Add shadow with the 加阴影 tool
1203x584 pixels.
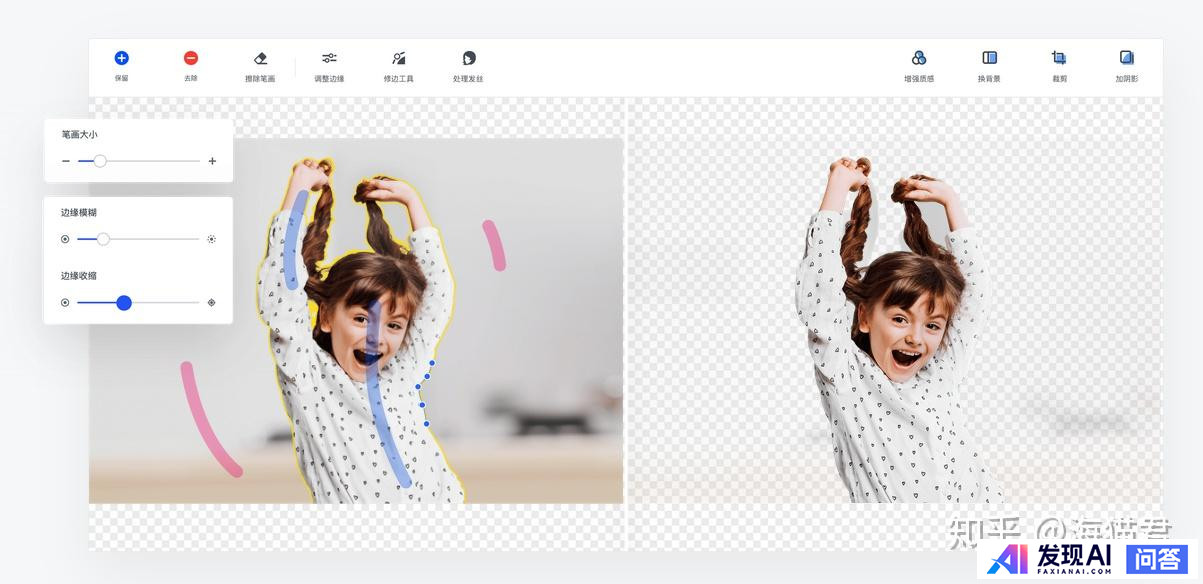point(1127,59)
